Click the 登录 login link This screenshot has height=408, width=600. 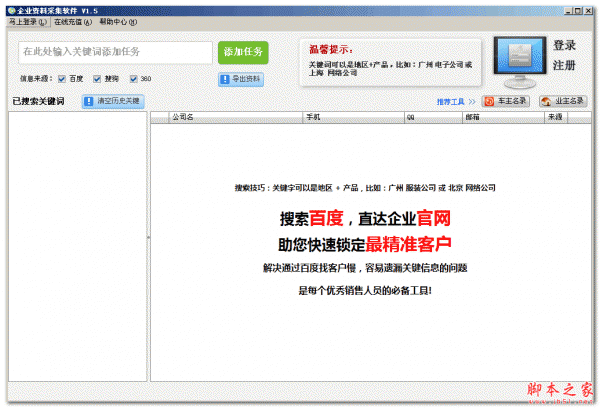point(564,45)
